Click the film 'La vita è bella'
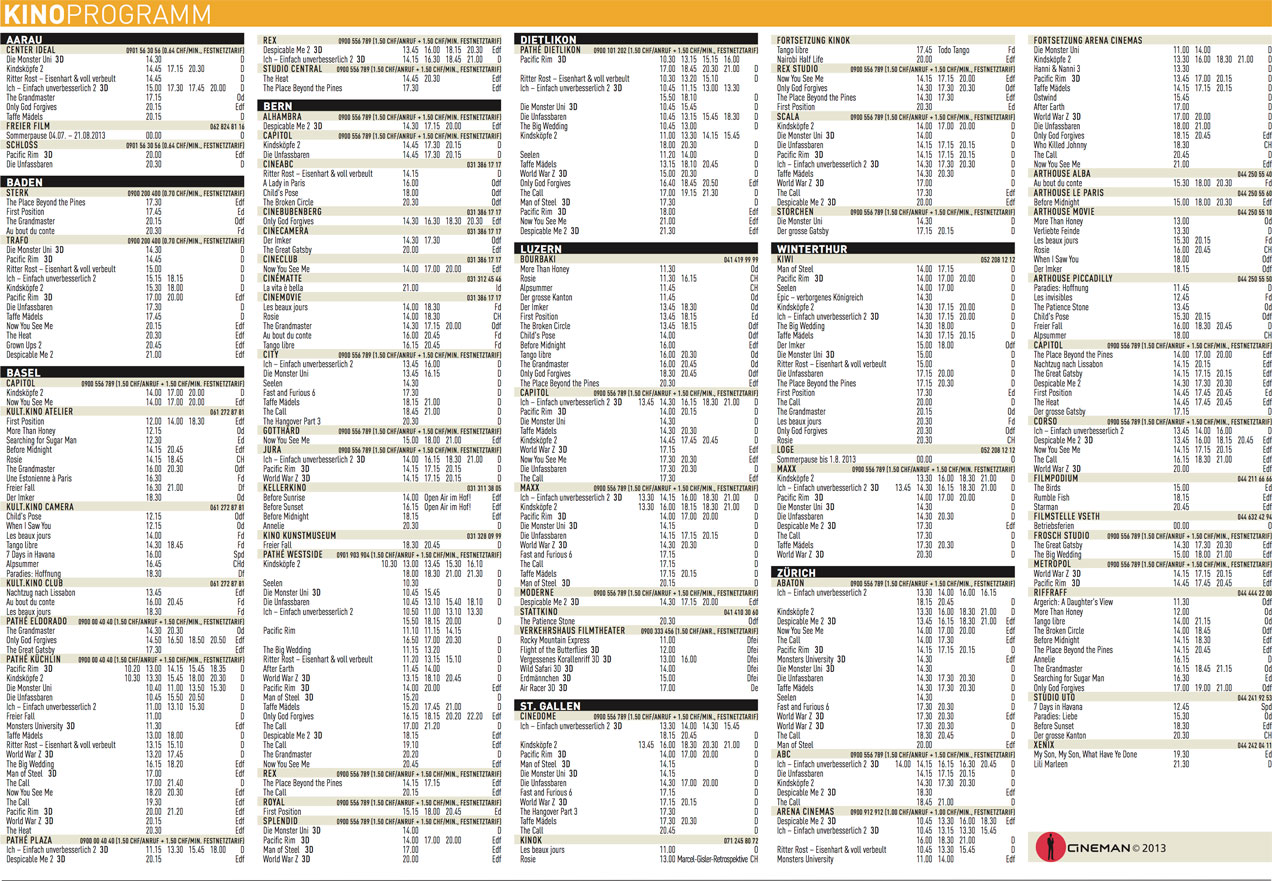1272x881 pixels. point(284,288)
